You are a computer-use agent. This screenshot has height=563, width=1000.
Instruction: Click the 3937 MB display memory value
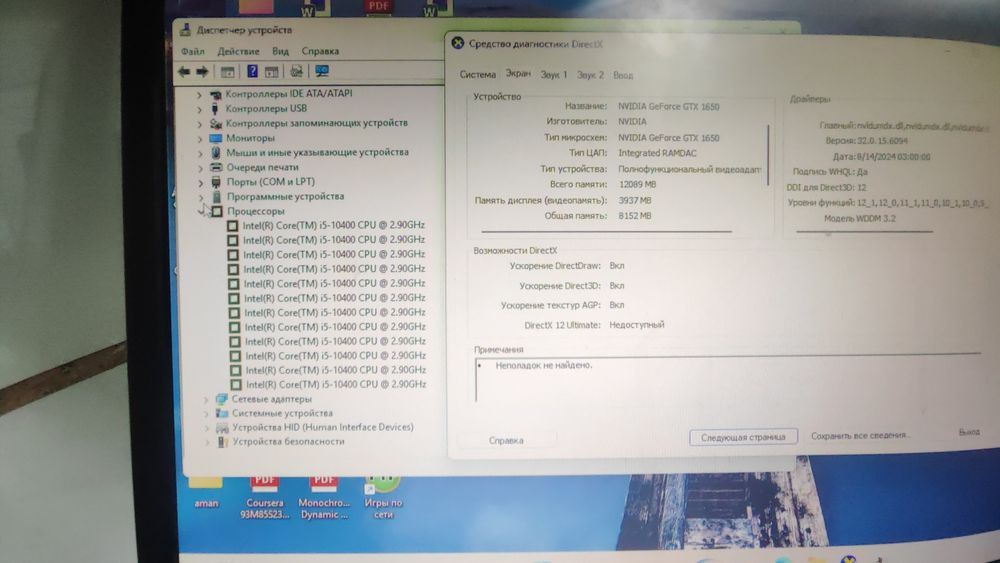click(635, 200)
